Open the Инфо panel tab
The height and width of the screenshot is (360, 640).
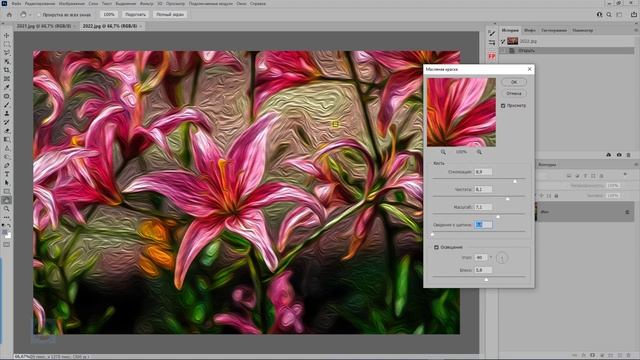tap(530, 30)
